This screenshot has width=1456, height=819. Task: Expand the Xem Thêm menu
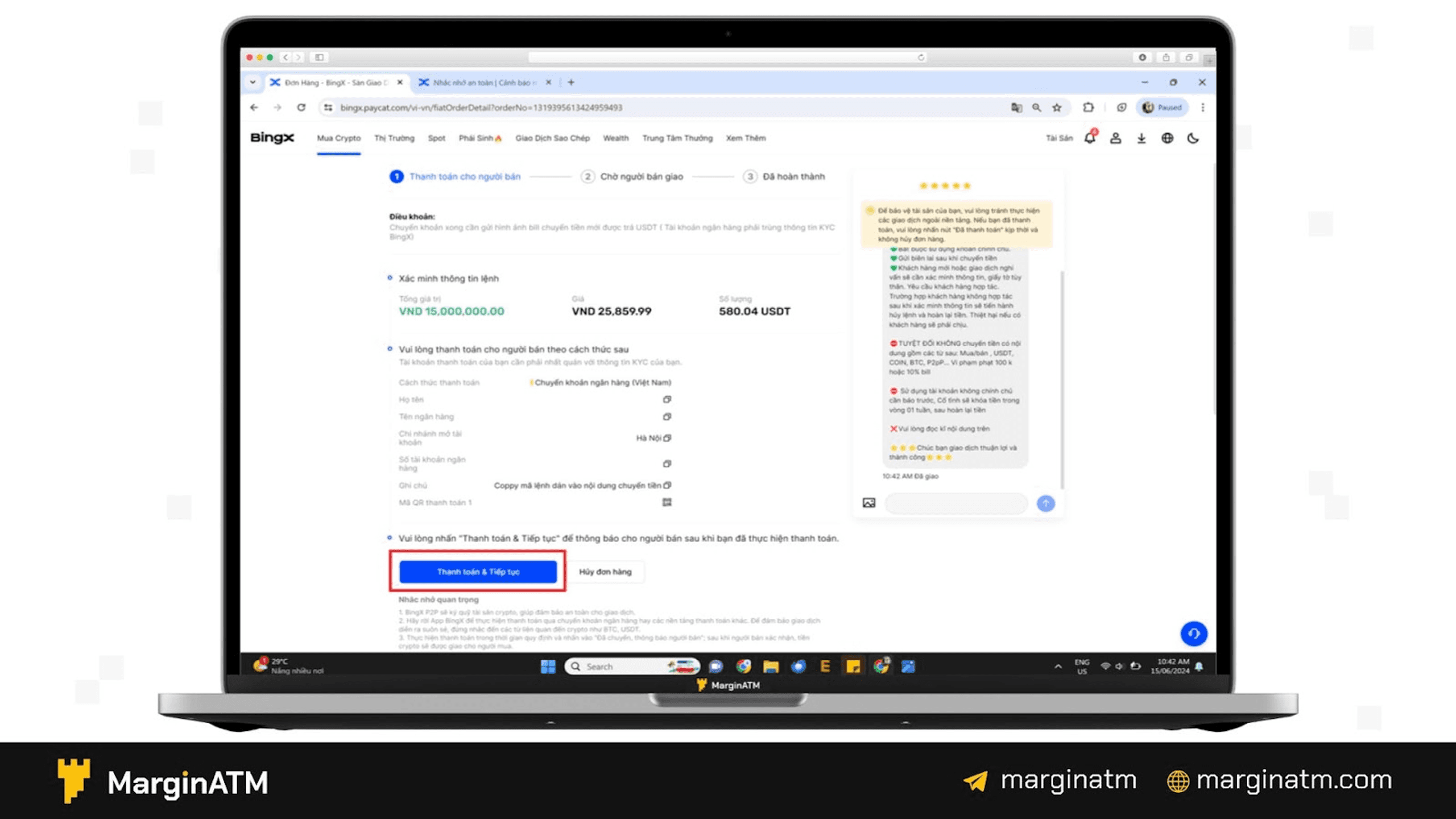pos(746,138)
